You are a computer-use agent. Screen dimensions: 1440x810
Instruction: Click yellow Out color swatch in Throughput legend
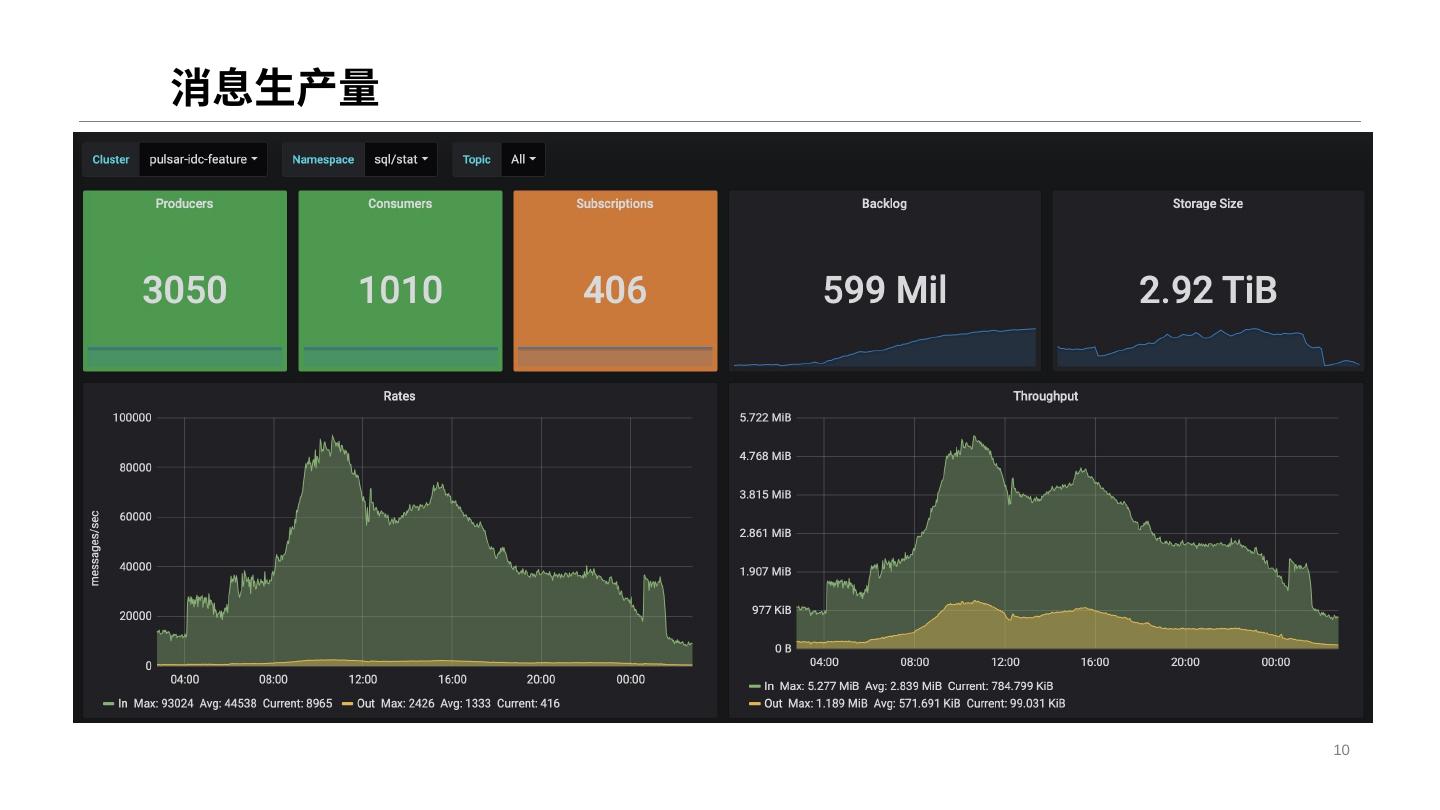coord(755,704)
